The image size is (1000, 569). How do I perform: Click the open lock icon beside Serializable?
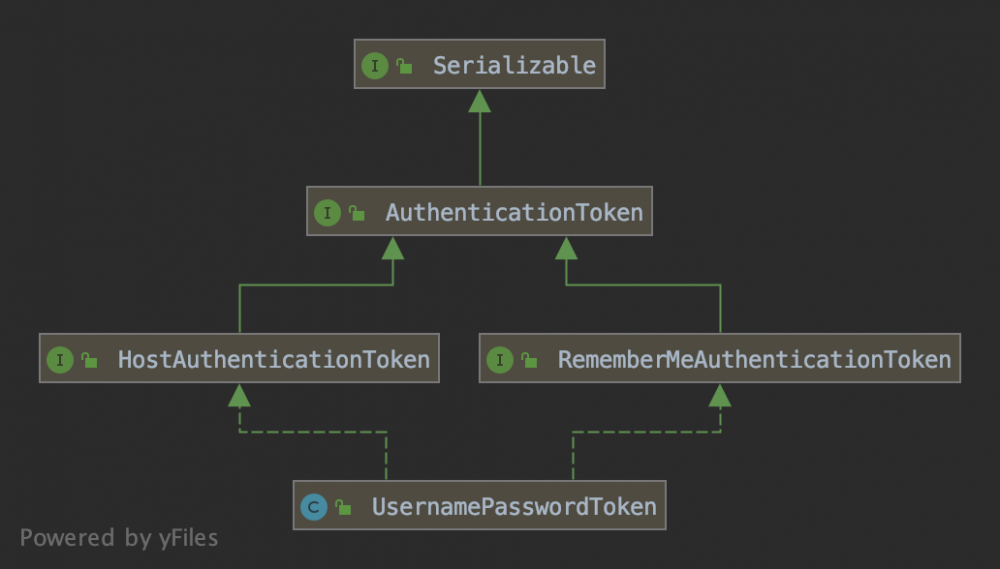[404, 67]
